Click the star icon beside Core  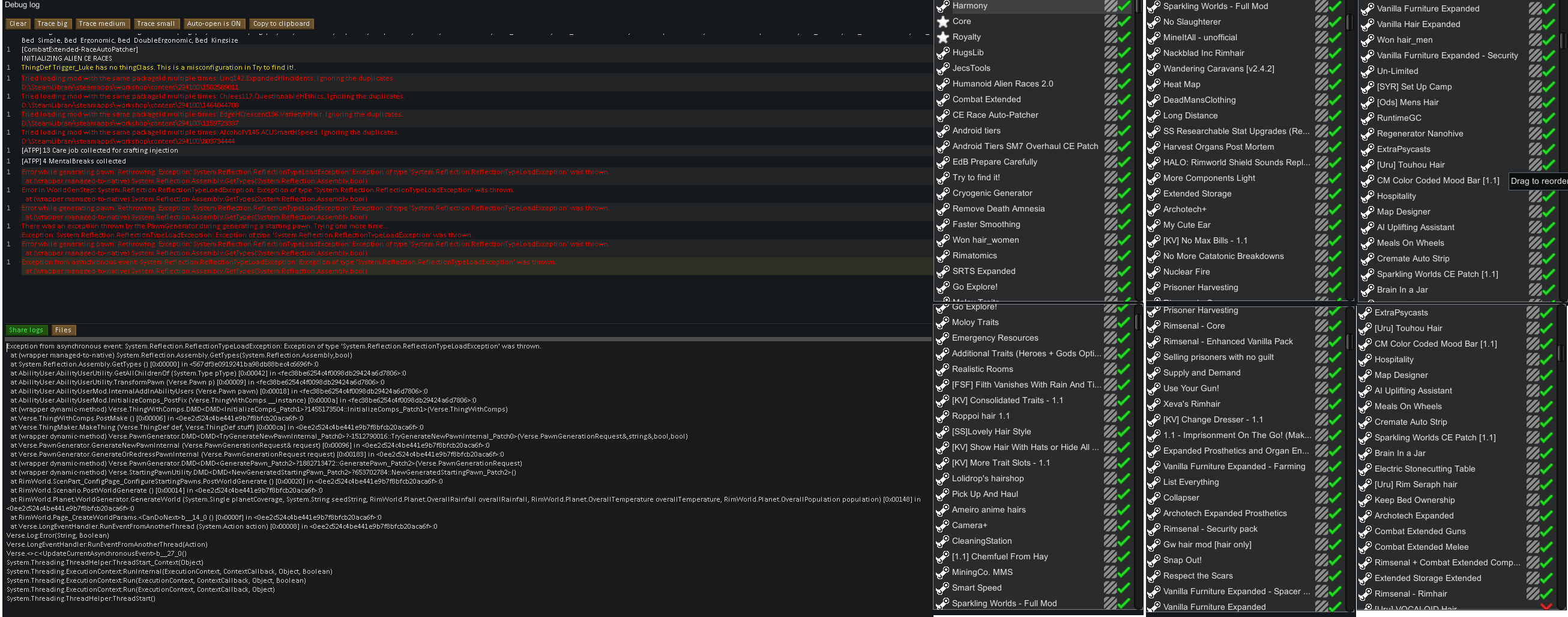[x=943, y=22]
